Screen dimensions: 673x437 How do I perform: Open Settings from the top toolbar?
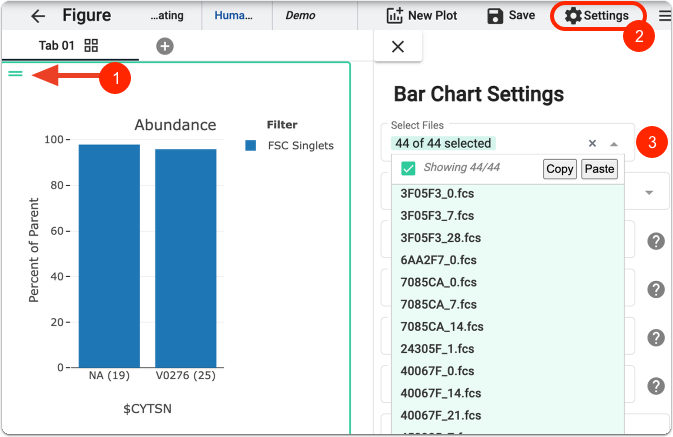pyautogui.click(x=597, y=16)
